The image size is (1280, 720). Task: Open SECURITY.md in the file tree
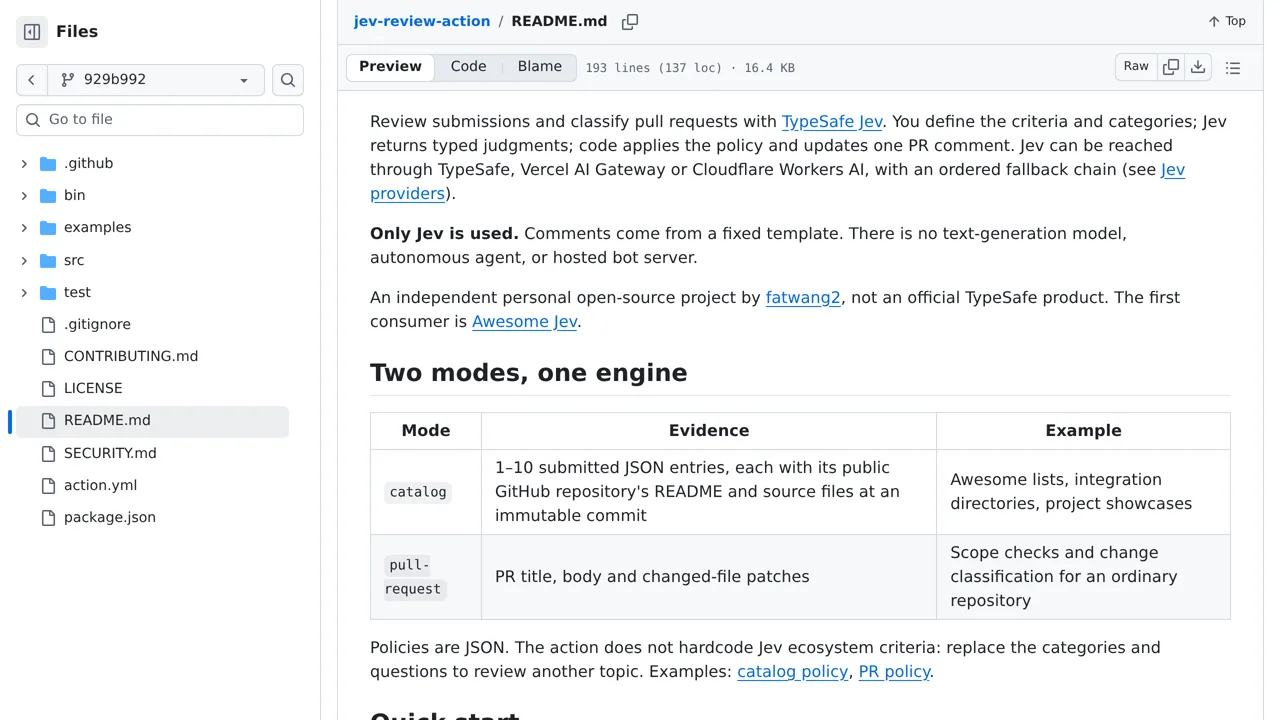pos(110,454)
